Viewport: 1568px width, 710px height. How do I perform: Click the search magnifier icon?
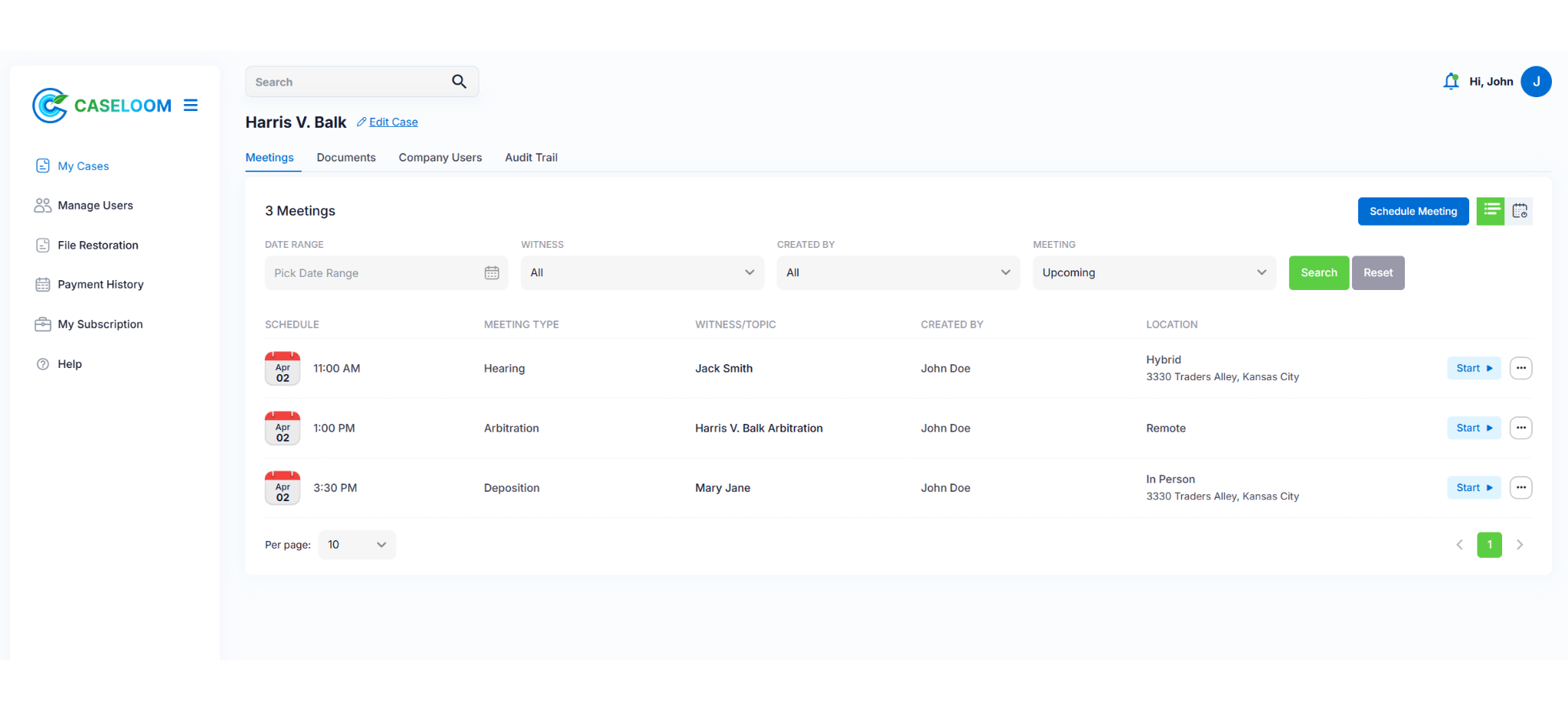pos(459,82)
